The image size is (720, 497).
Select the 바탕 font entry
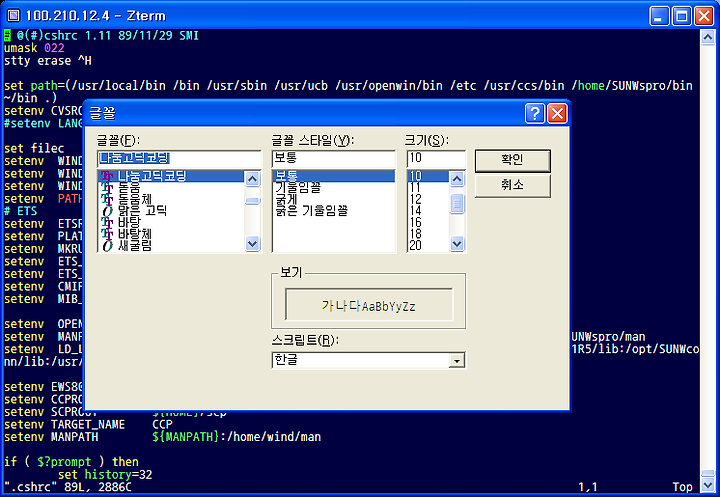129,222
